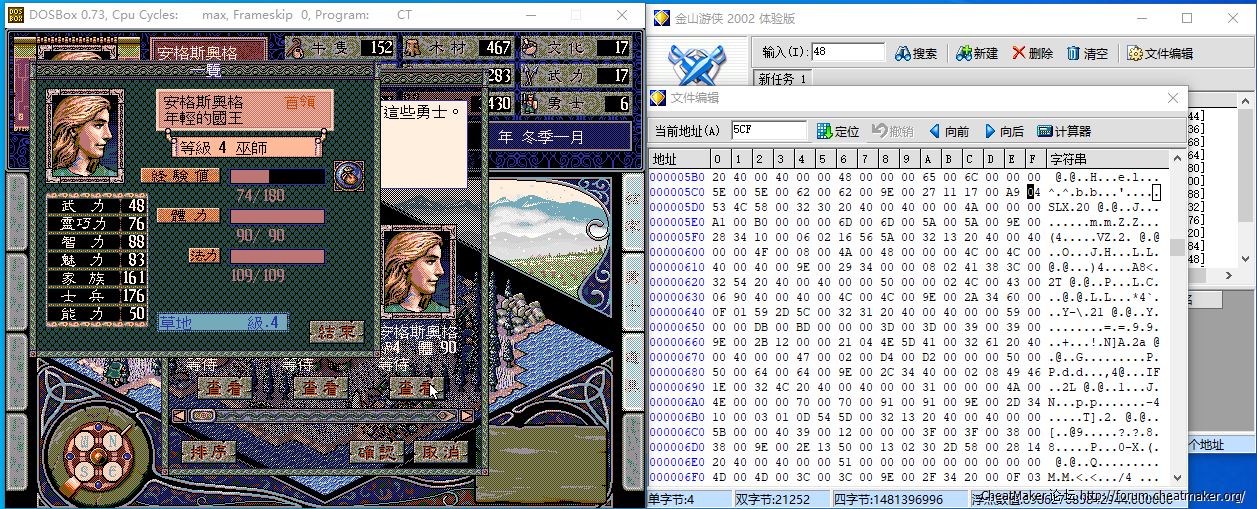Open the 勇士 side tab in game
The width and height of the screenshot is (1257, 509).
632,292
